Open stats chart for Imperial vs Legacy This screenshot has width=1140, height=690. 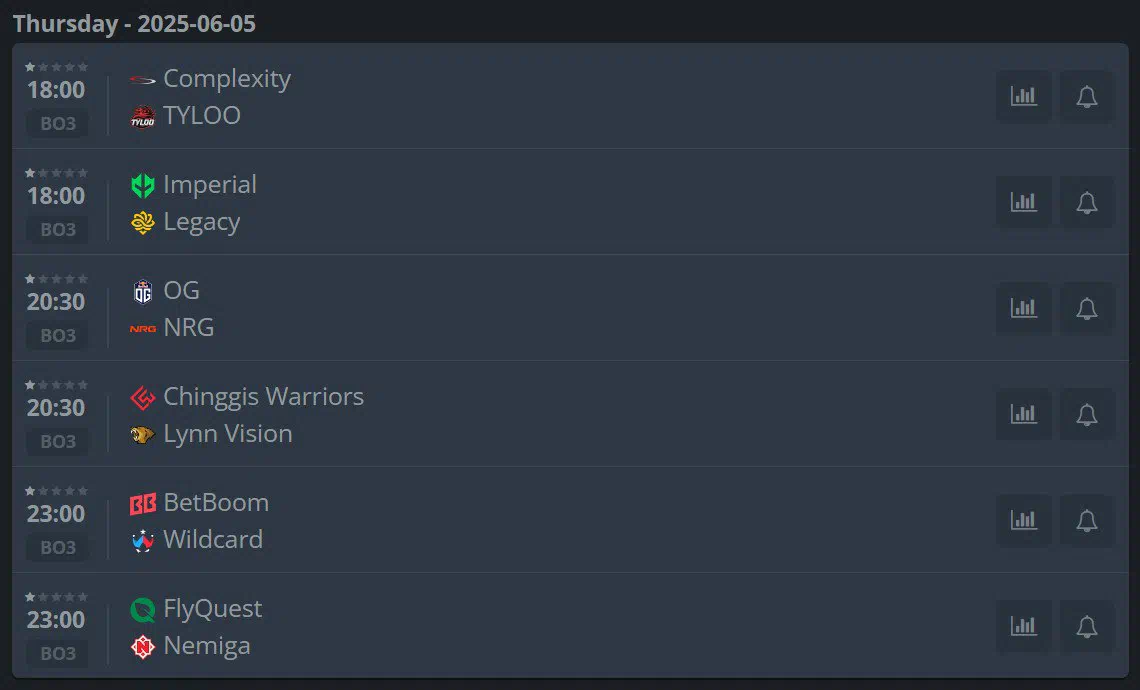(x=1024, y=202)
